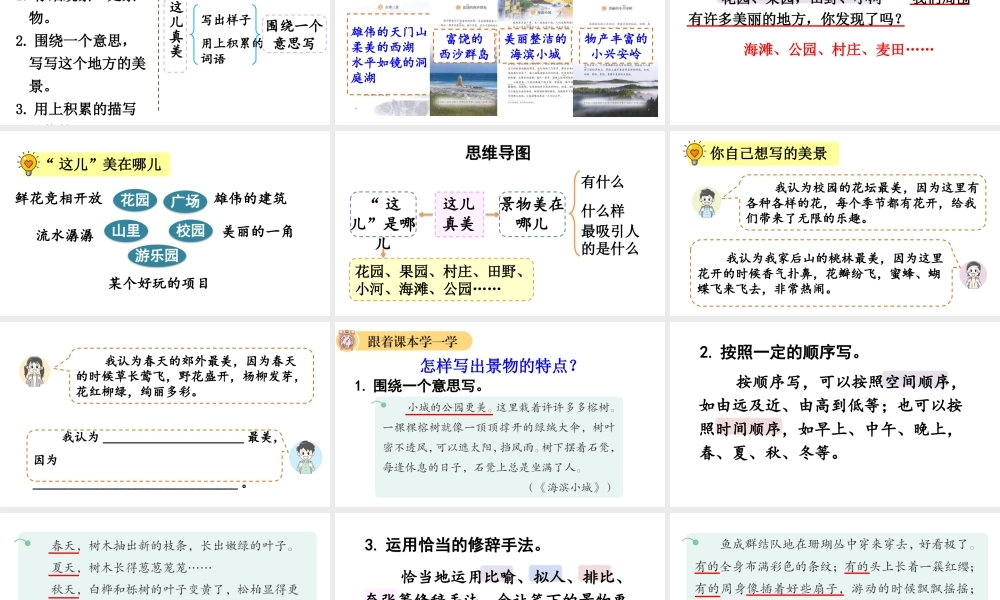
Task: Open the slide titled 思维导图
Action: 499,223
